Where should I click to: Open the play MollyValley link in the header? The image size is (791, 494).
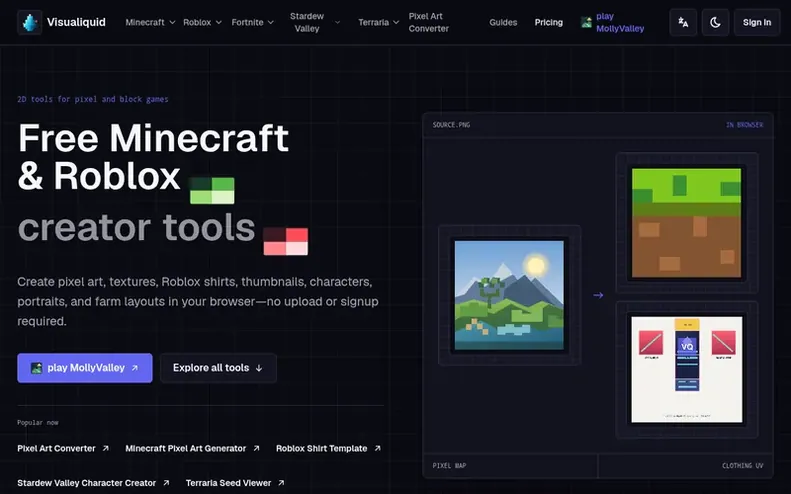coord(612,22)
